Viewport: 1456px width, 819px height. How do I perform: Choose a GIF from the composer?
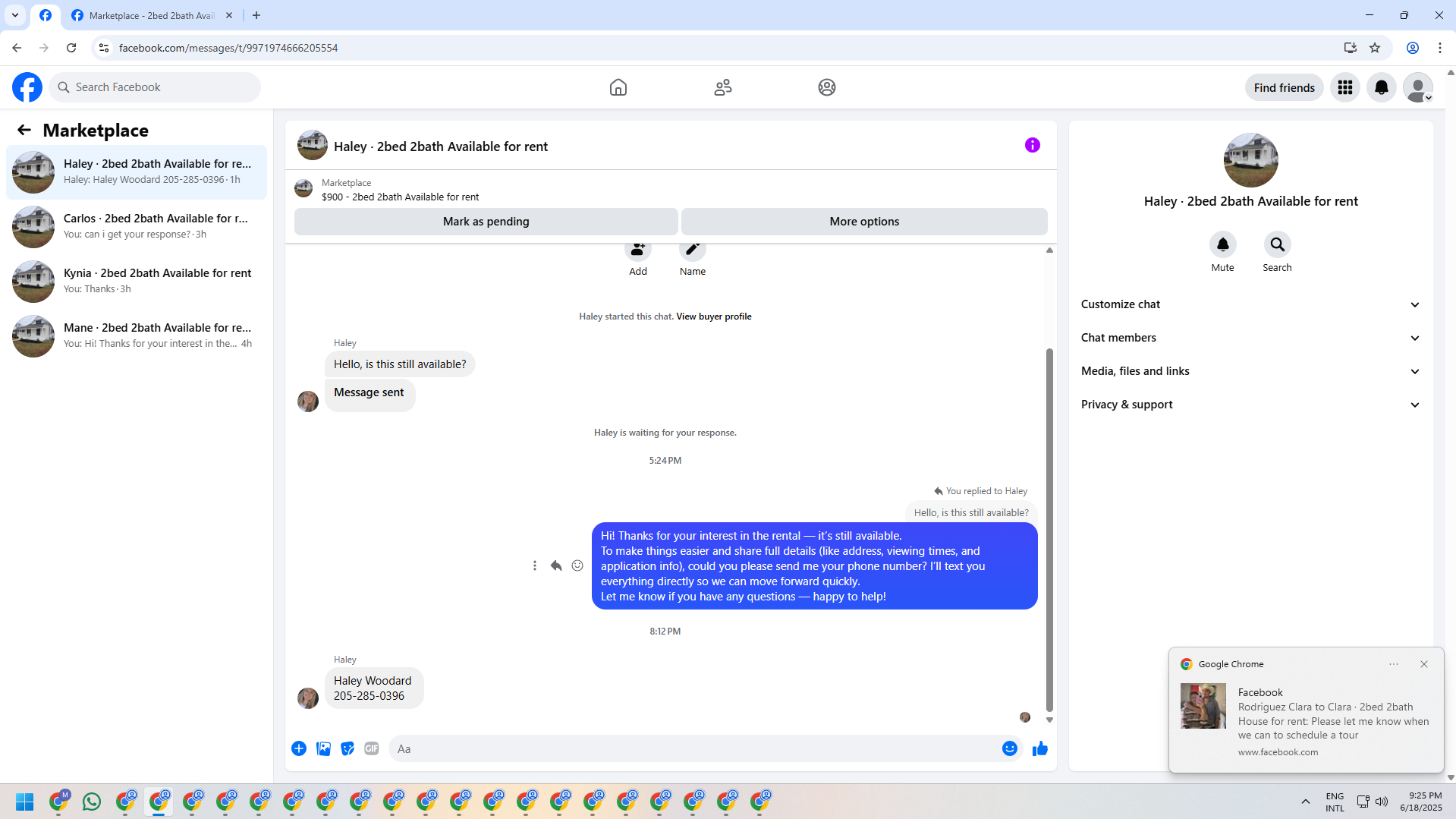click(x=372, y=748)
